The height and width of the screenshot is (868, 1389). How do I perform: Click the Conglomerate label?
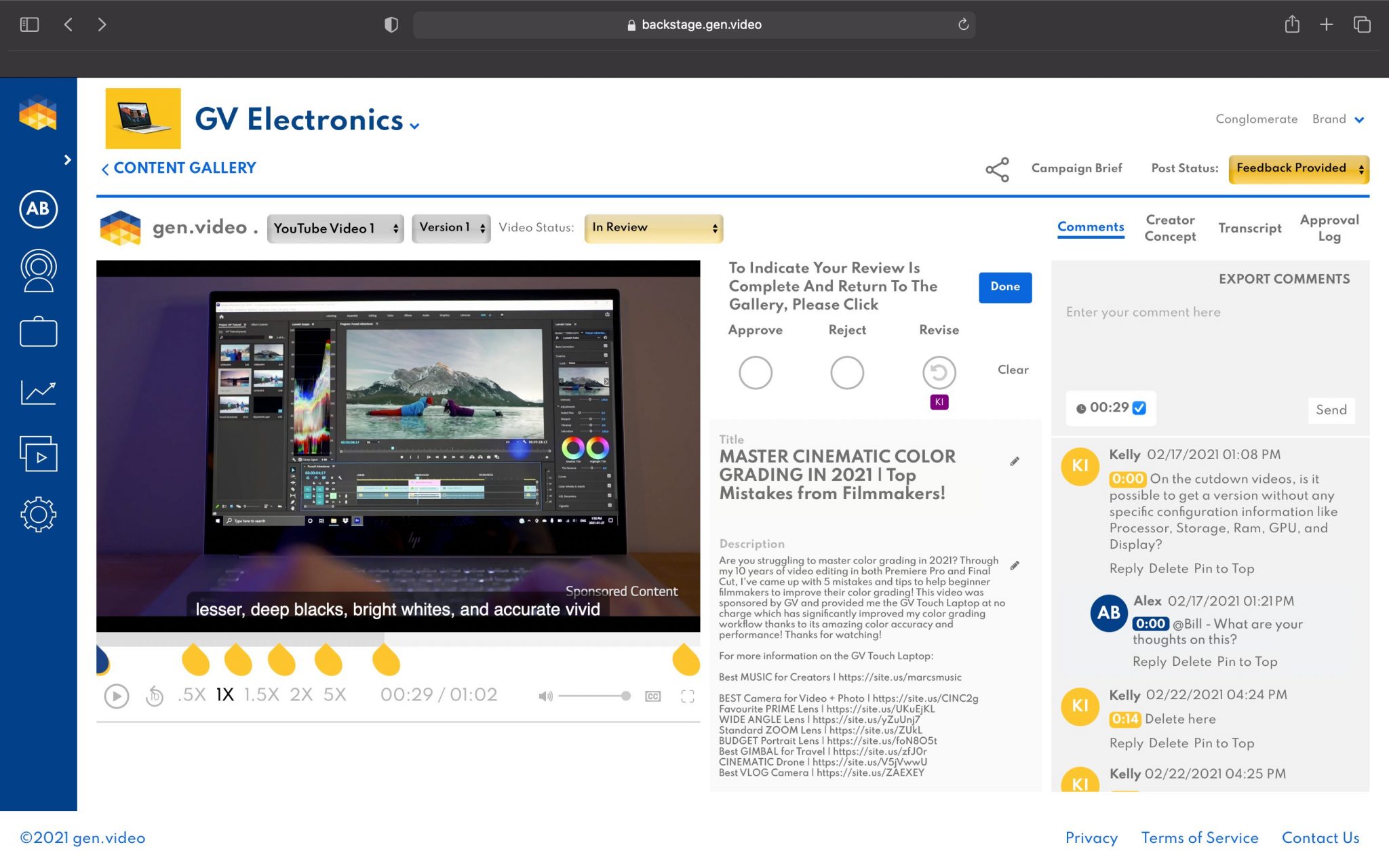click(1256, 119)
